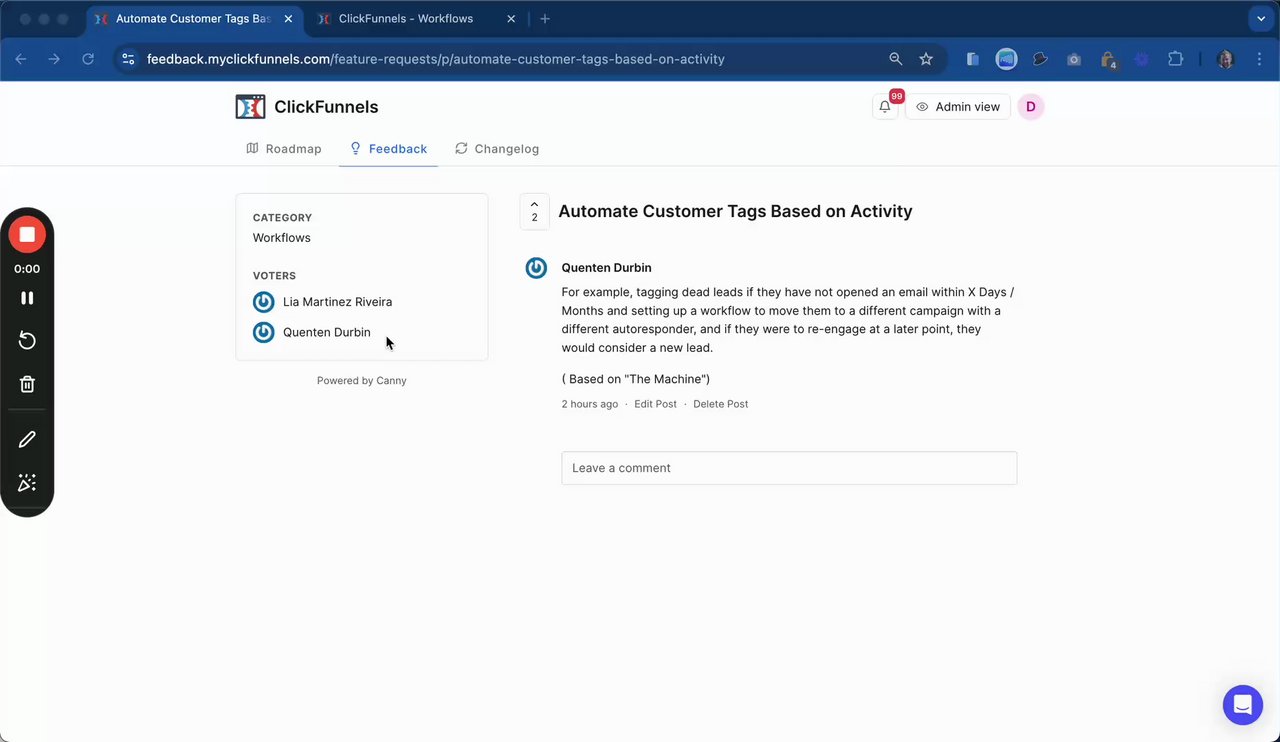This screenshot has height=742, width=1280.
Task: Open the chat support widget
Action: (x=1242, y=705)
